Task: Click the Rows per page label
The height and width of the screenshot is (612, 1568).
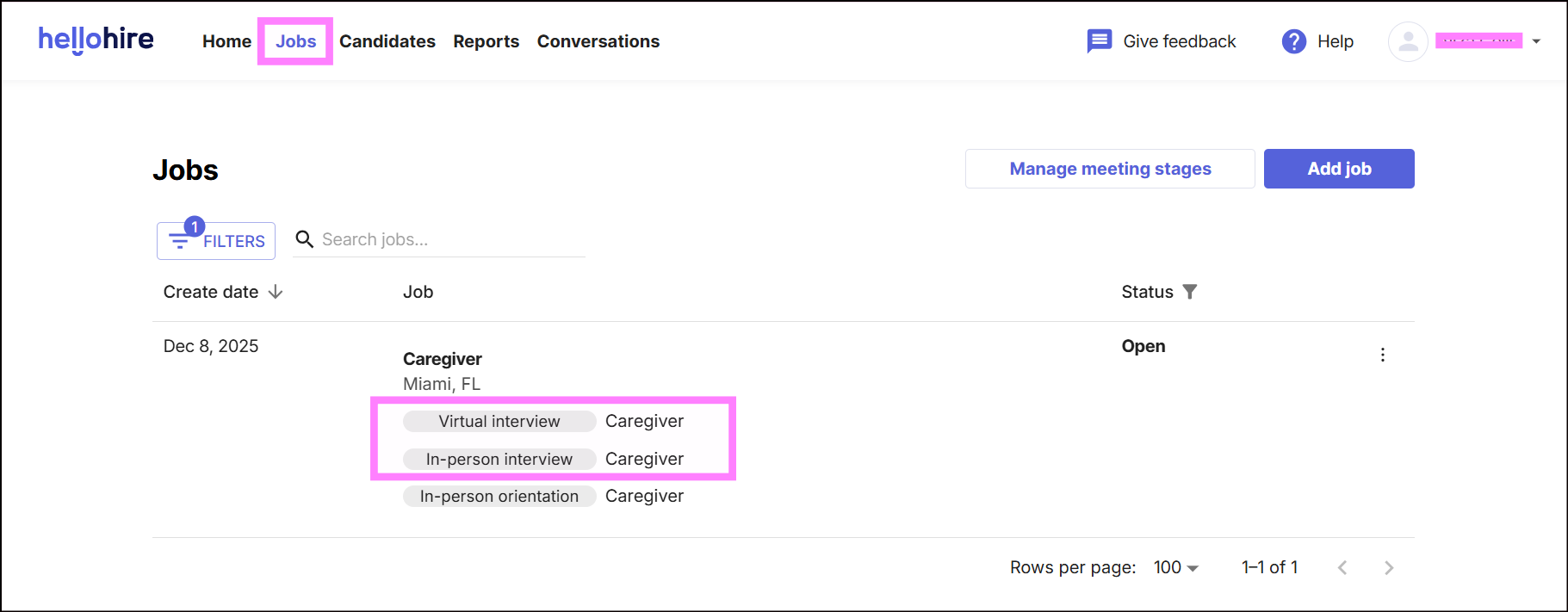Action: tap(1073, 567)
